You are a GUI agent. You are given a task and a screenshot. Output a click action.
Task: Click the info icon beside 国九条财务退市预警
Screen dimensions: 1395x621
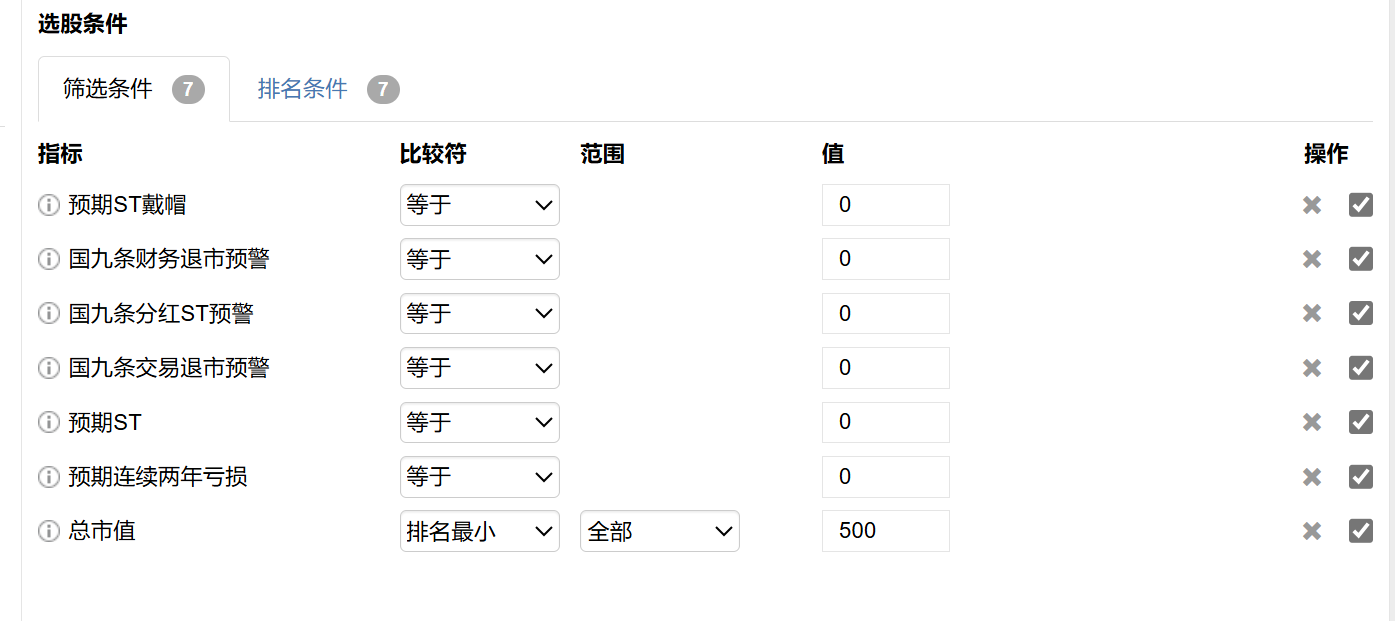click(x=48, y=260)
